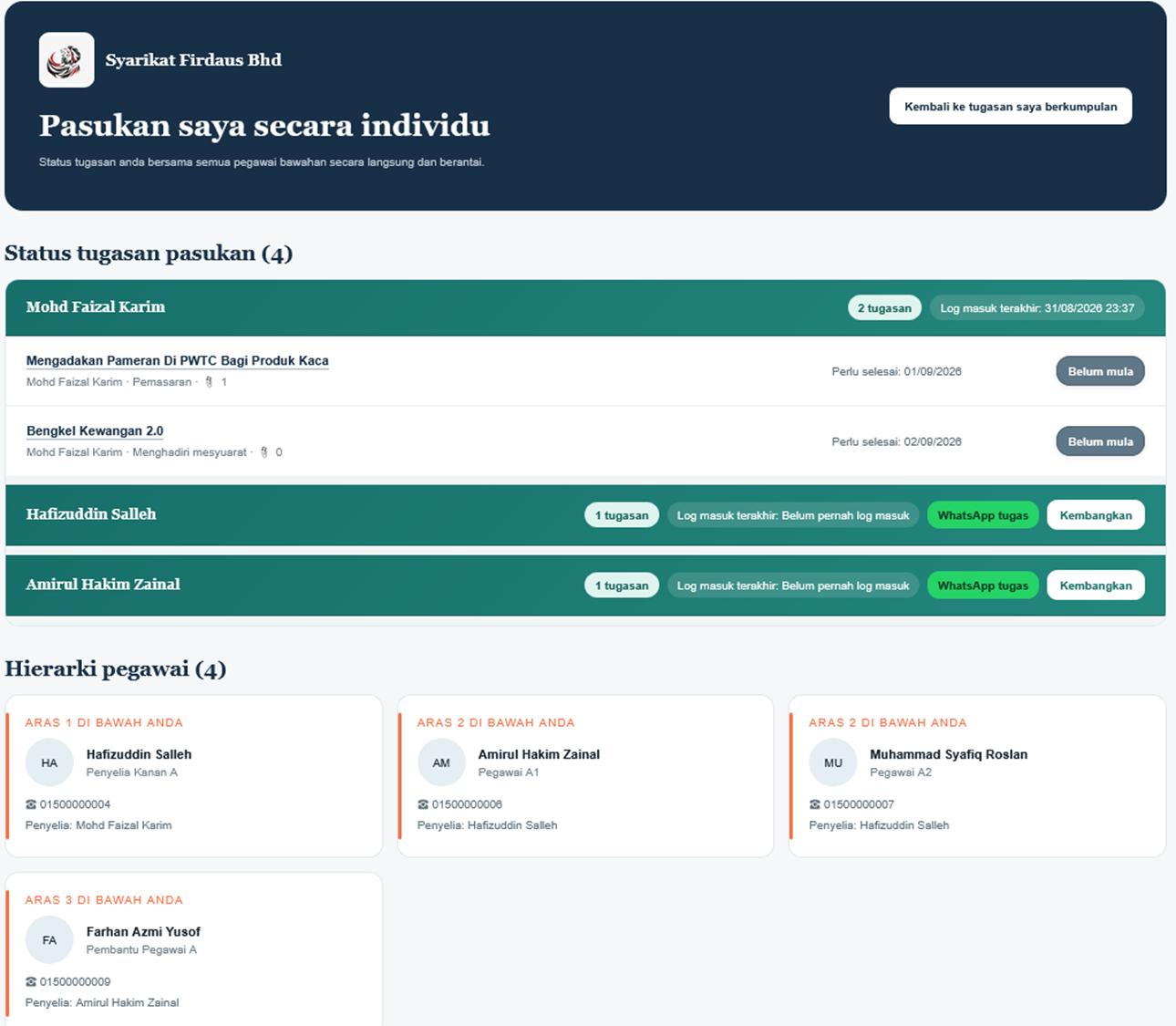Click the 'Farhan Azmi Yusof' card name
1176x1026 pixels.
click(x=143, y=931)
